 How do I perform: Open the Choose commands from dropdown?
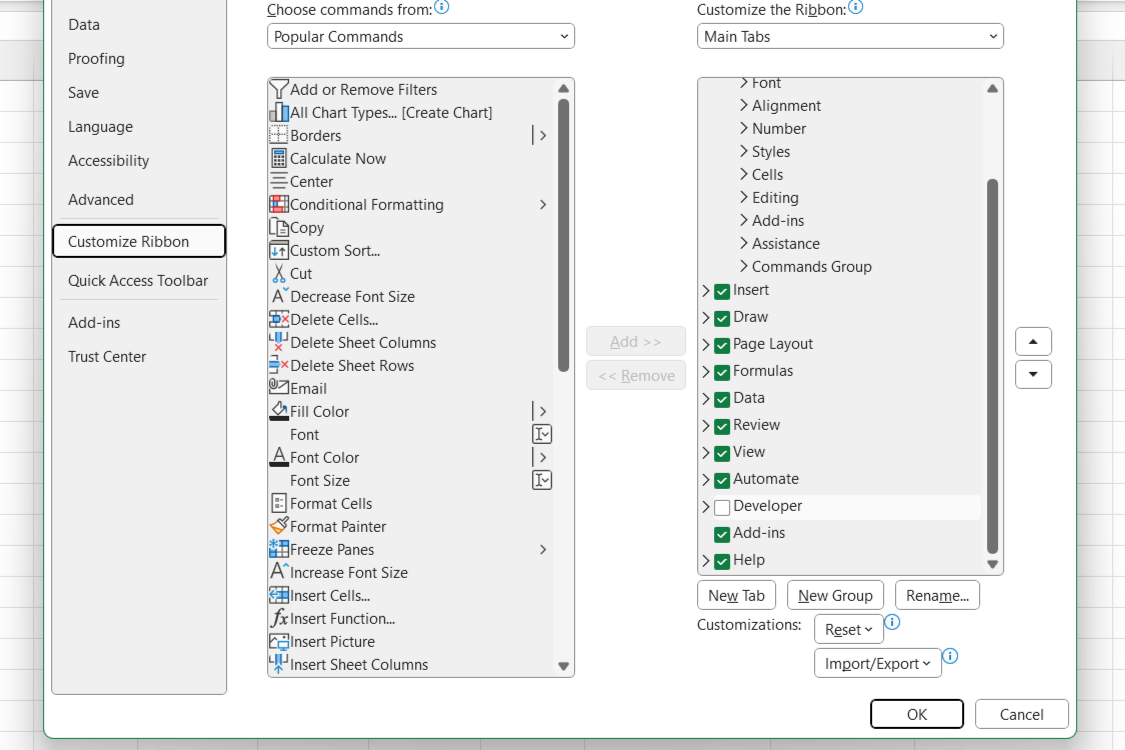pyautogui.click(x=420, y=37)
